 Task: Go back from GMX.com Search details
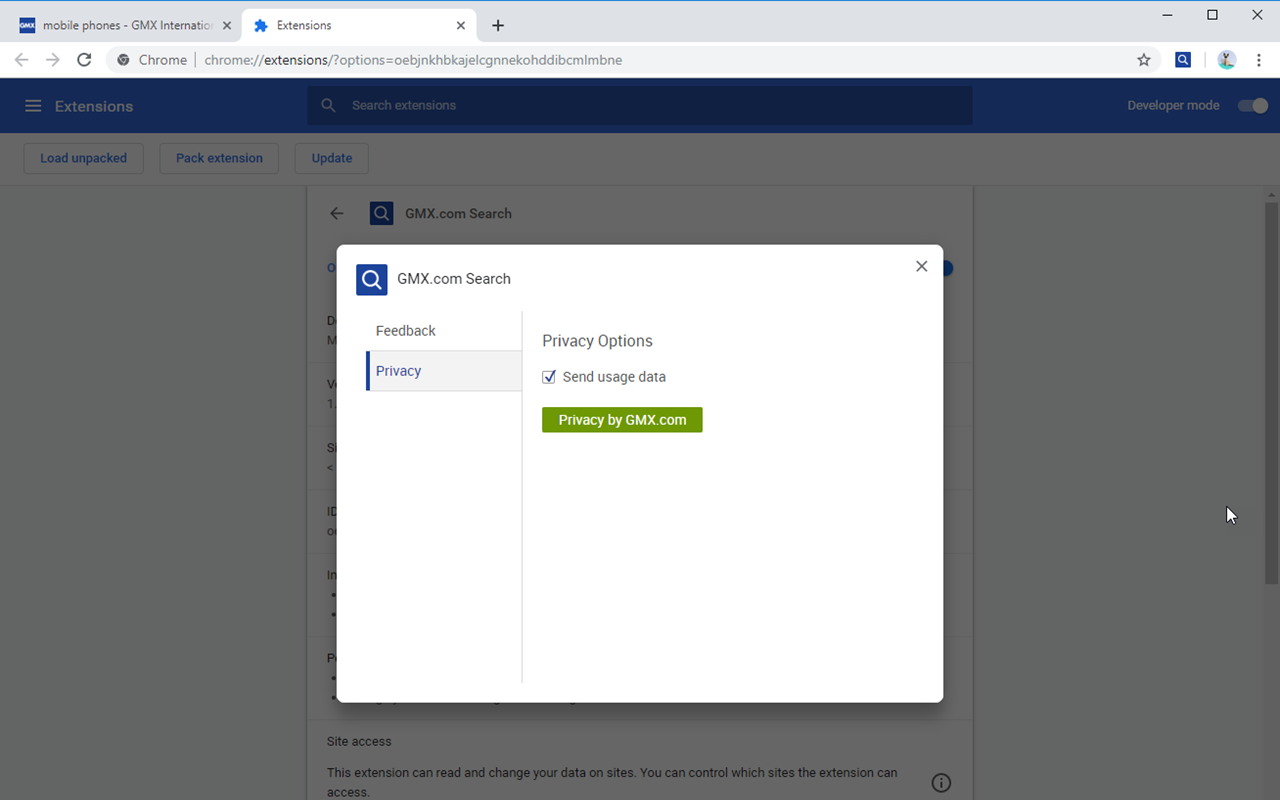337,213
